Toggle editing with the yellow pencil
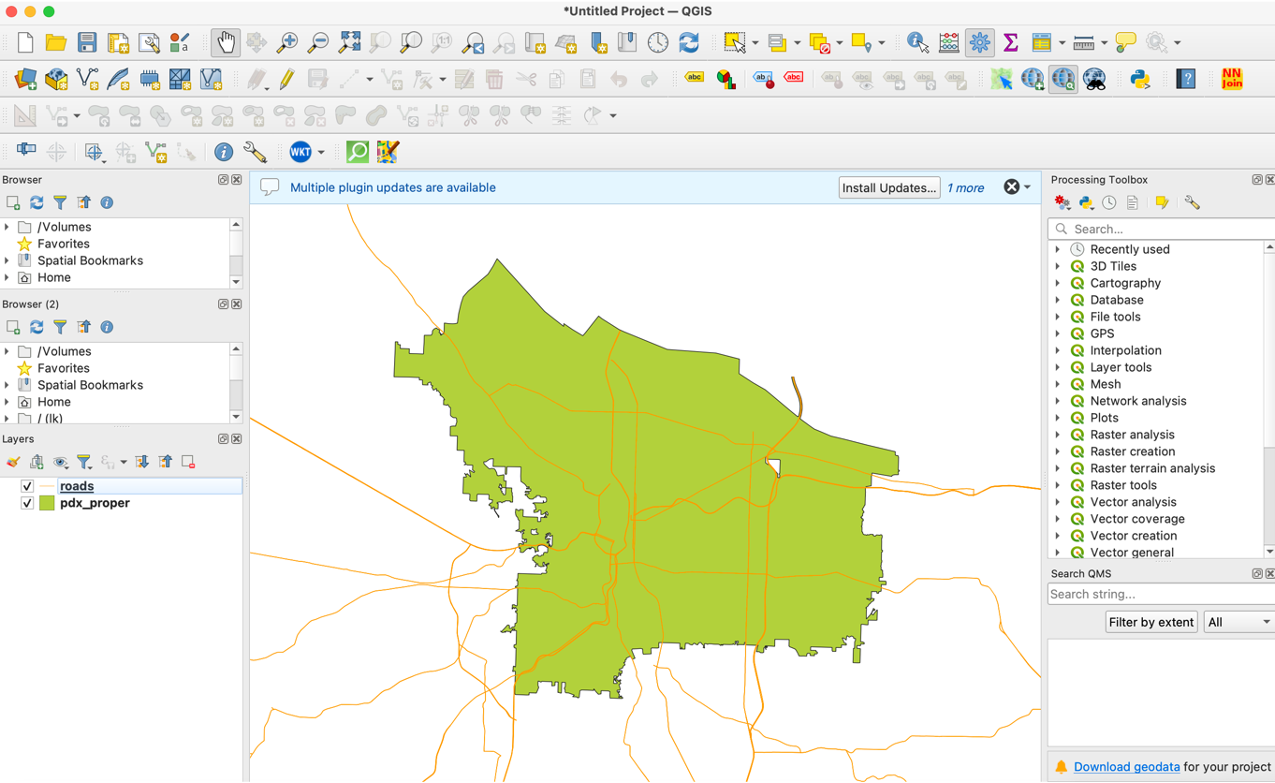The image size is (1275, 783). tap(287, 79)
